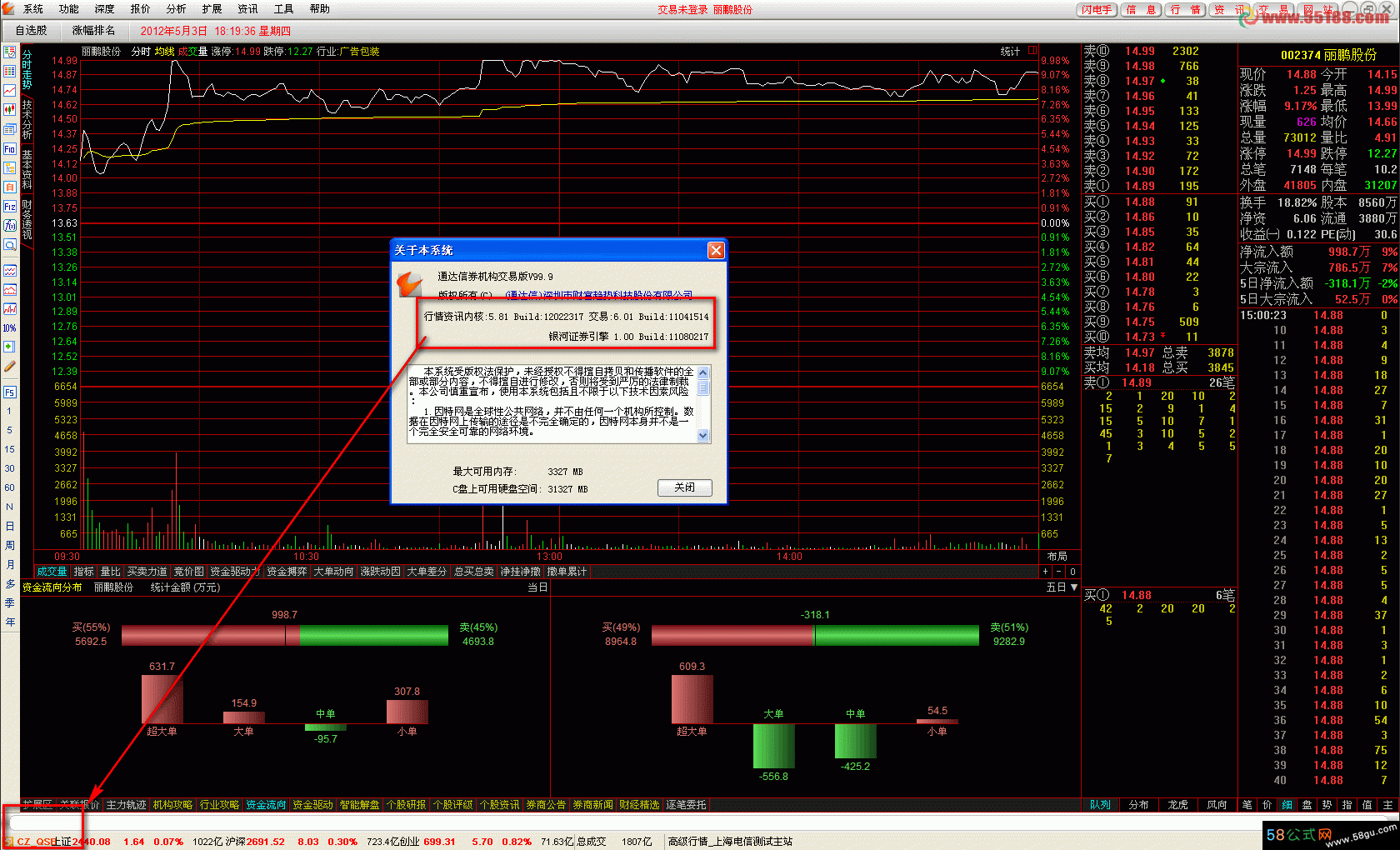Screen dimensions: 1400x850
Task: Open the 布局 layout selector
Action: tap(1058, 557)
